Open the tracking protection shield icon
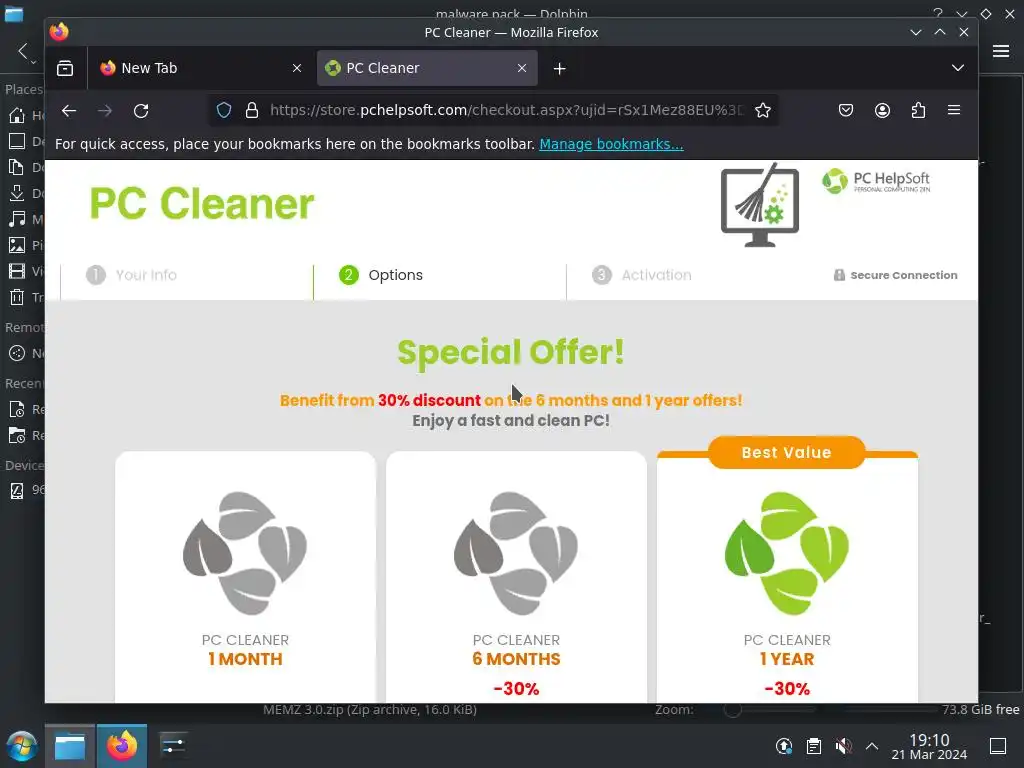The height and width of the screenshot is (768, 1024). click(x=224, y=110)
